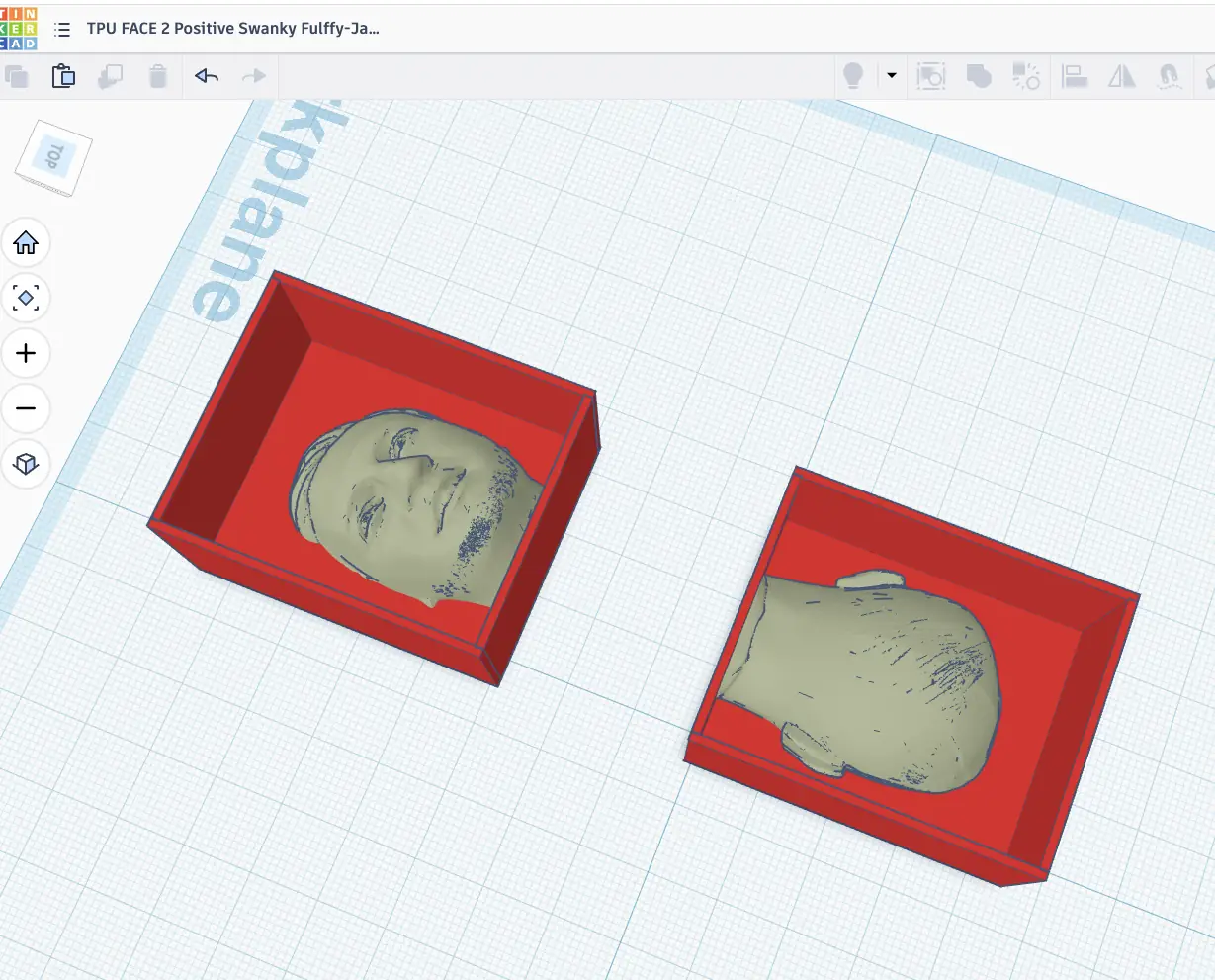Reset to Home view
This screenshot has height=980, width=1215.
click(26, 242)
